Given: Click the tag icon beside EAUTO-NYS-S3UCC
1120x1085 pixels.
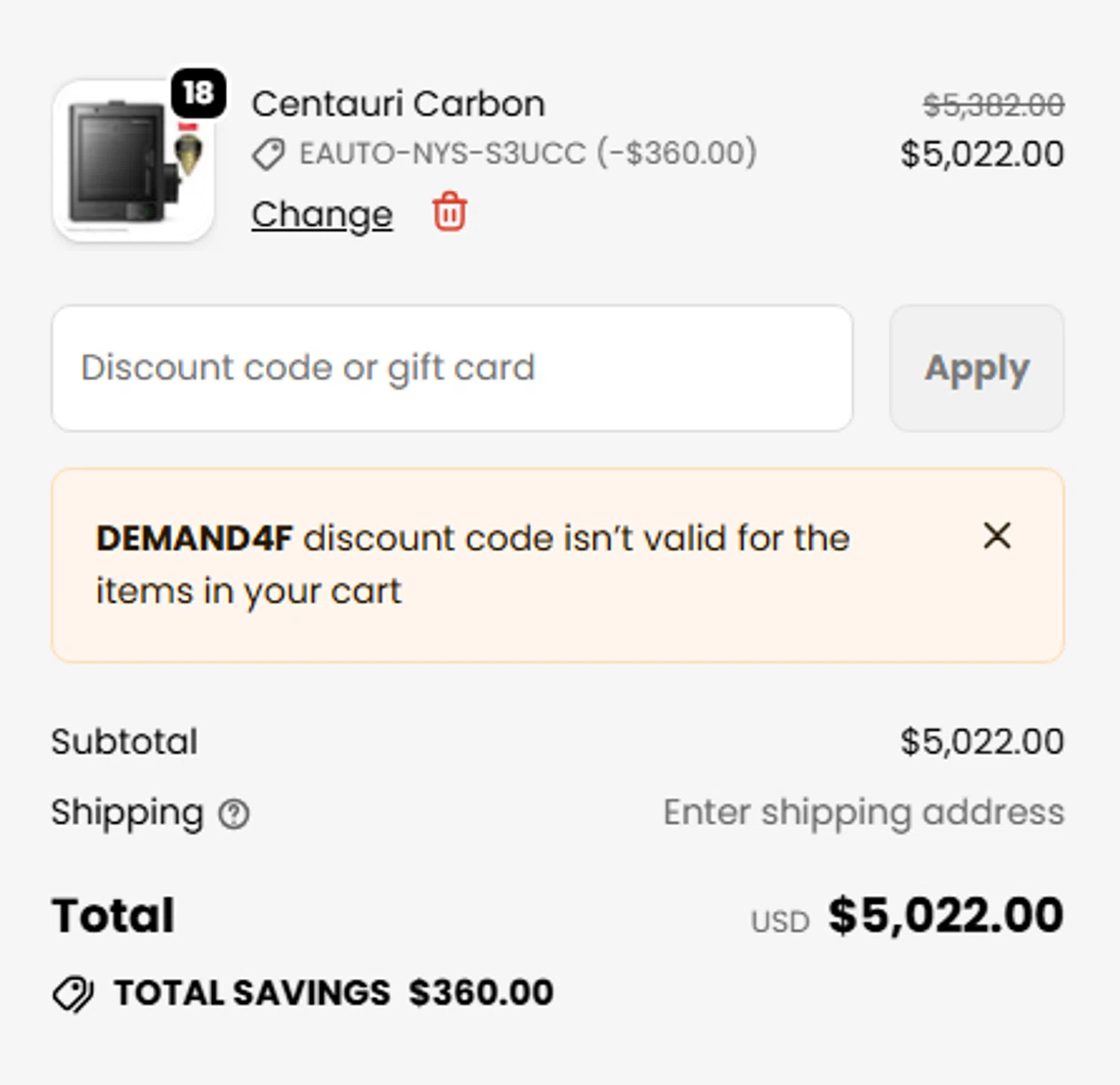Looking at the screenshot, I should 268,155.
